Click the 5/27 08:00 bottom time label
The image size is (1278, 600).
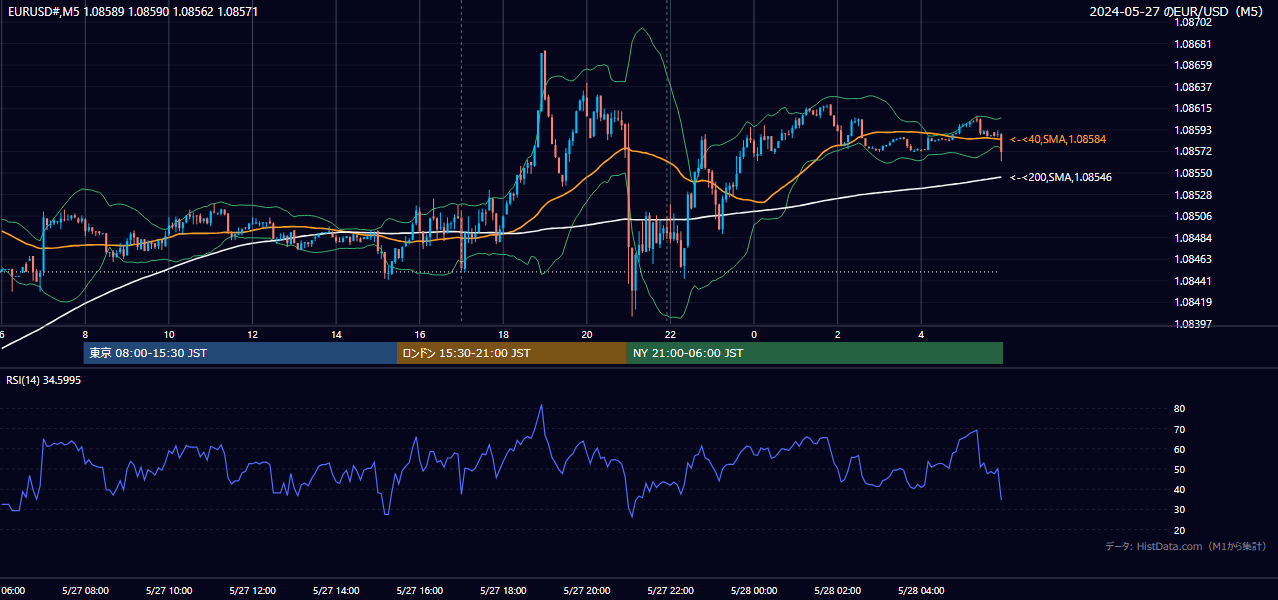[x=84, y=591]
